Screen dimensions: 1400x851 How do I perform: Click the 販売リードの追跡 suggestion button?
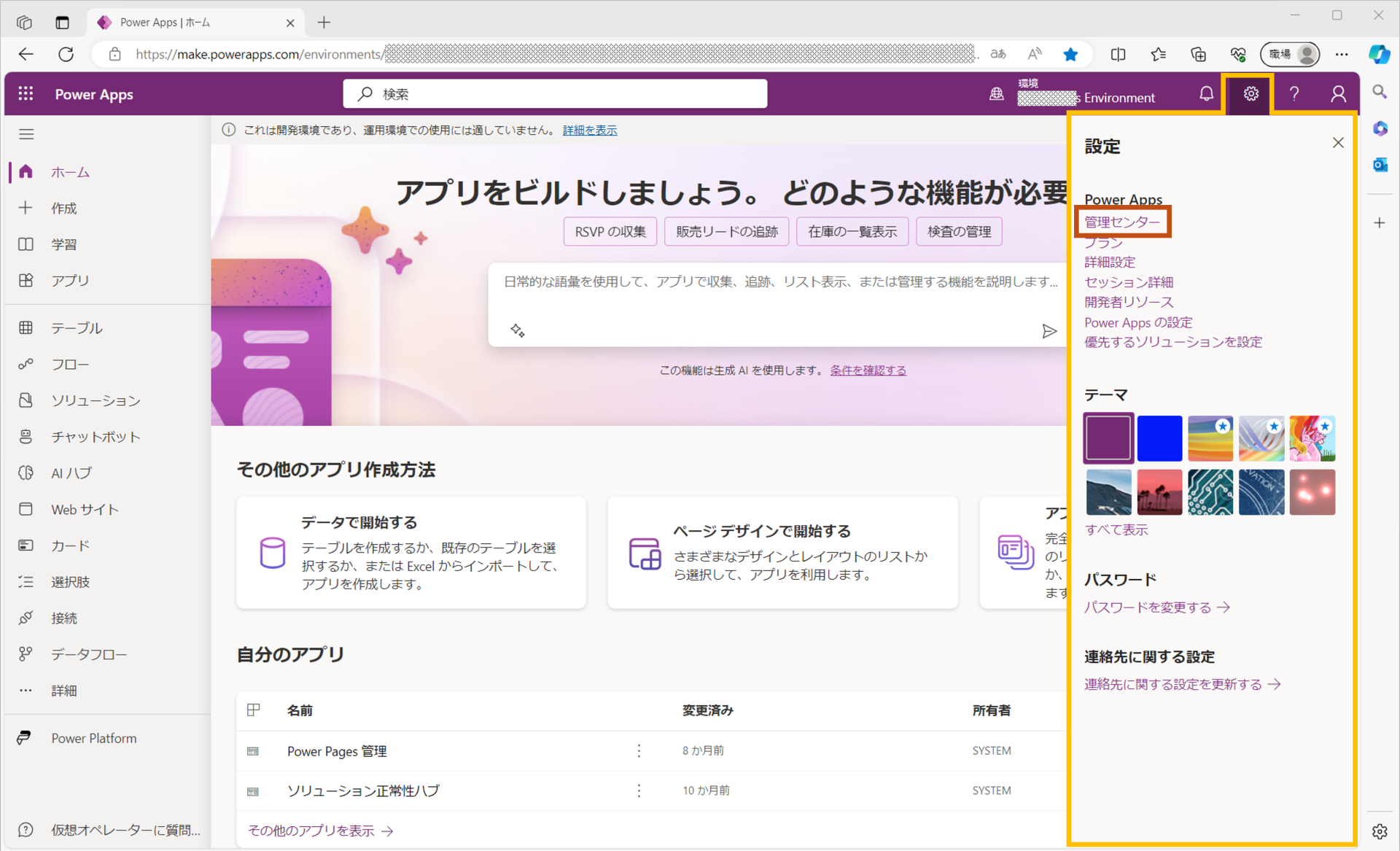(726, 232)
